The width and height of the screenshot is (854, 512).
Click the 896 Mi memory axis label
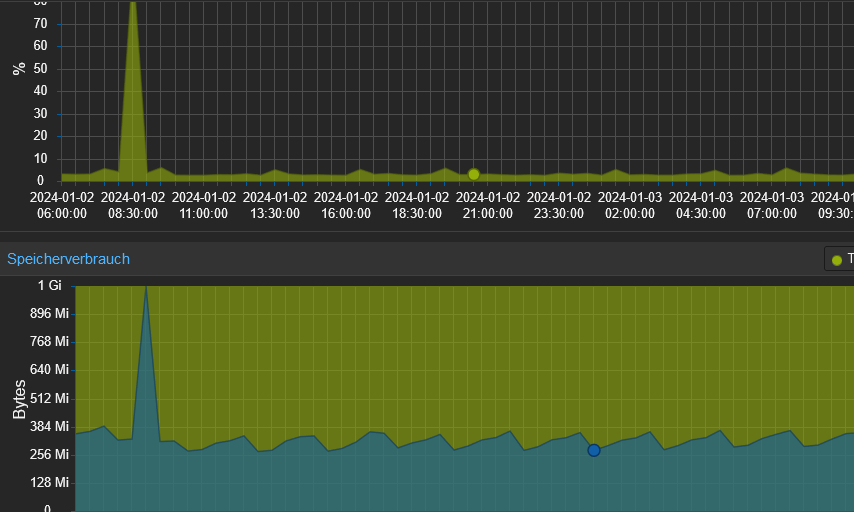pyautogui.click(x=50, y=313)
